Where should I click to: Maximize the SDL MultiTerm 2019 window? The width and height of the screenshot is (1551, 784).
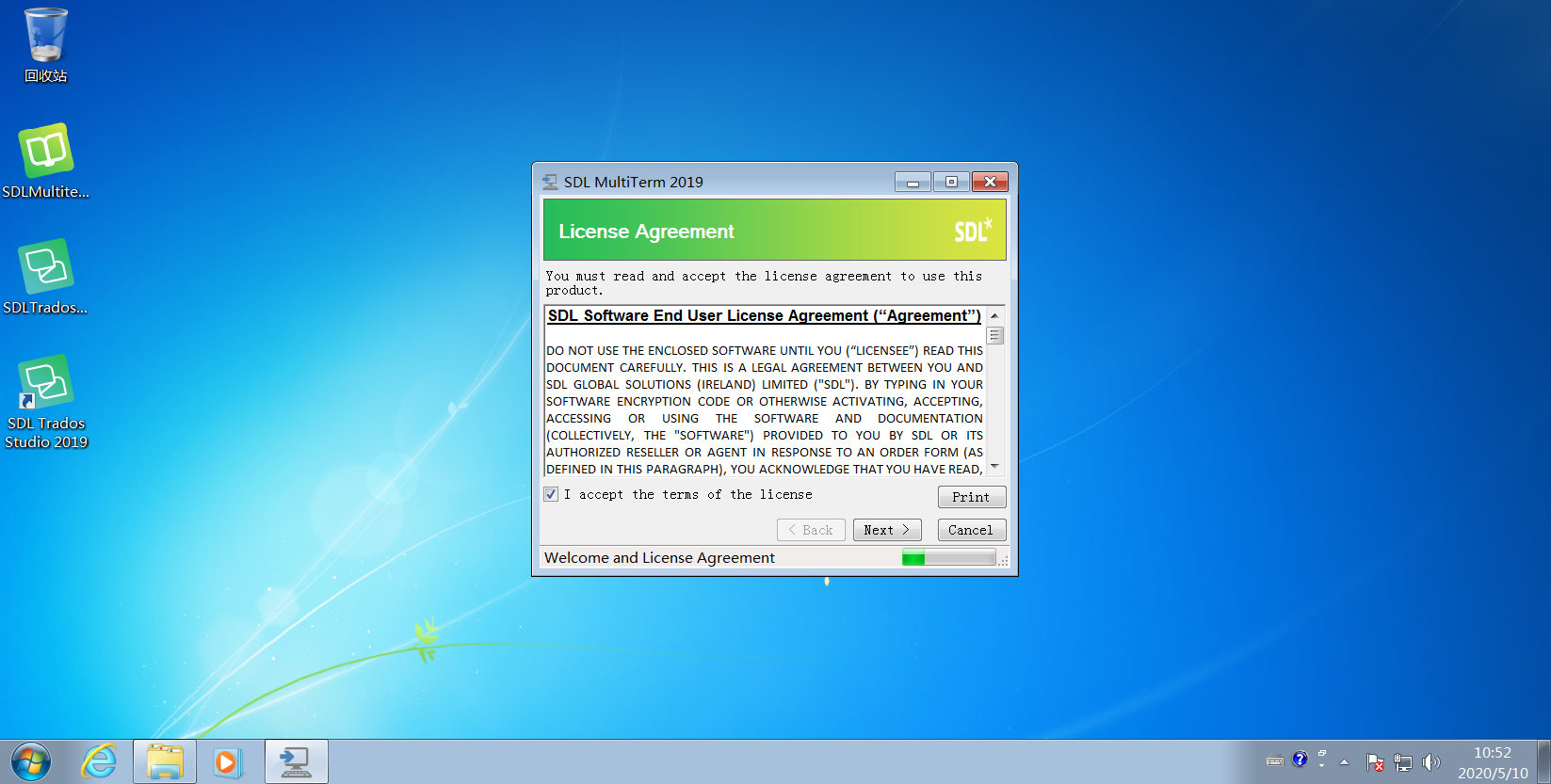point(951,182)
